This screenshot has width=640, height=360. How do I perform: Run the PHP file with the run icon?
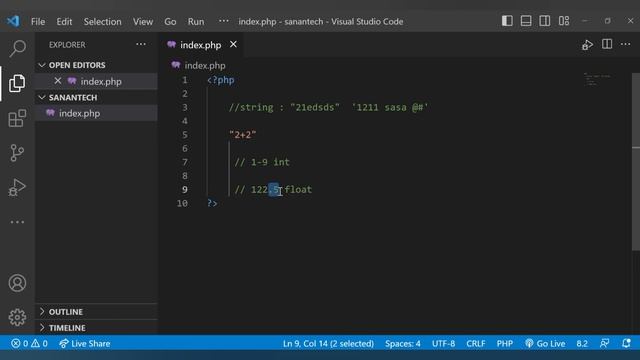click(x=587, y=44)
